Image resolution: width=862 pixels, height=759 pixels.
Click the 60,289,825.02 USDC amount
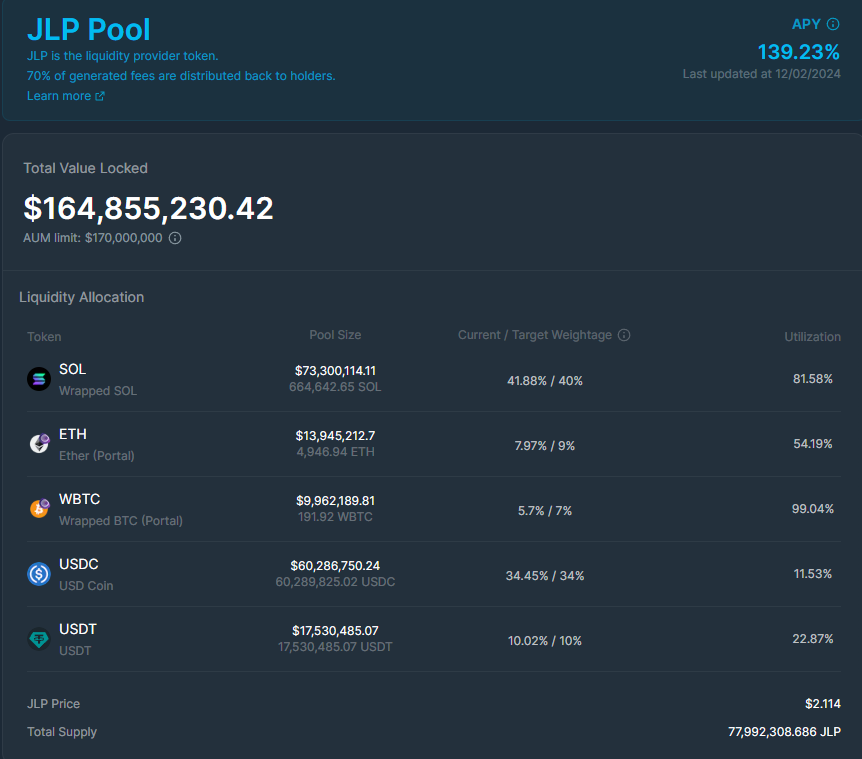335,581
